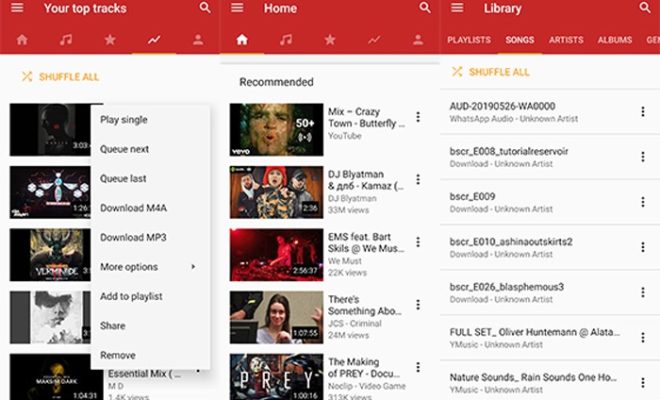Screen dimensions: 660x400
Task: Switch to PLAYLISTS tab in Library
Action: pyautogui.click(x=469, y=40)
